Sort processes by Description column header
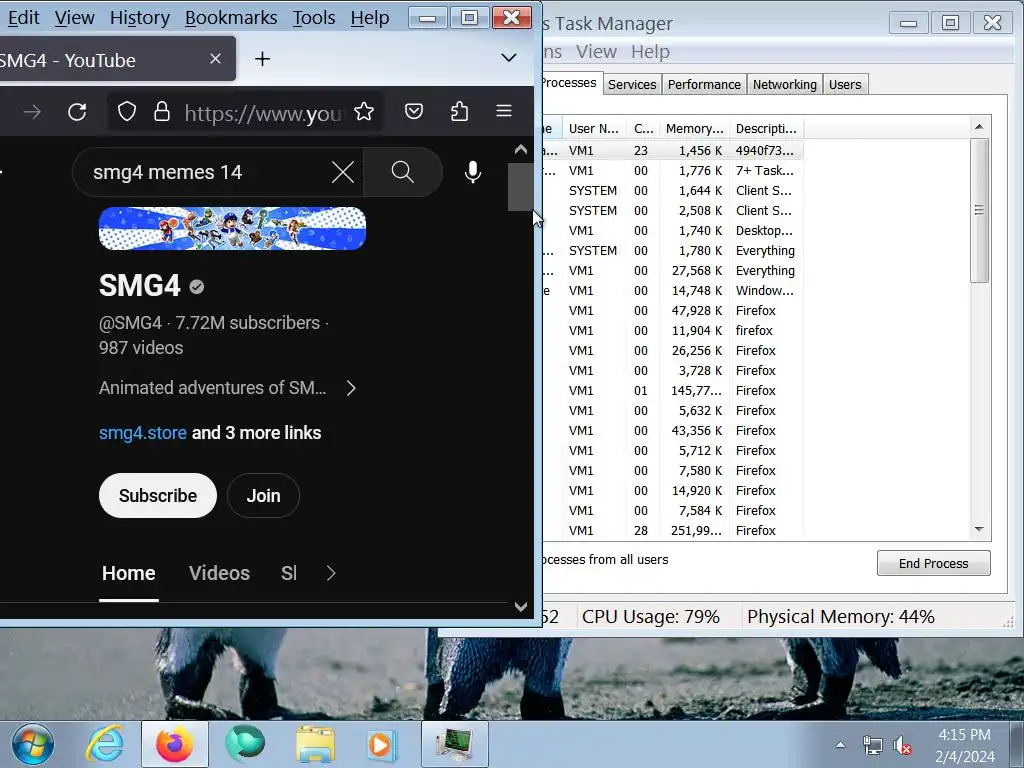Viewport: 1024px width, 768px height. tap(767, 129)
